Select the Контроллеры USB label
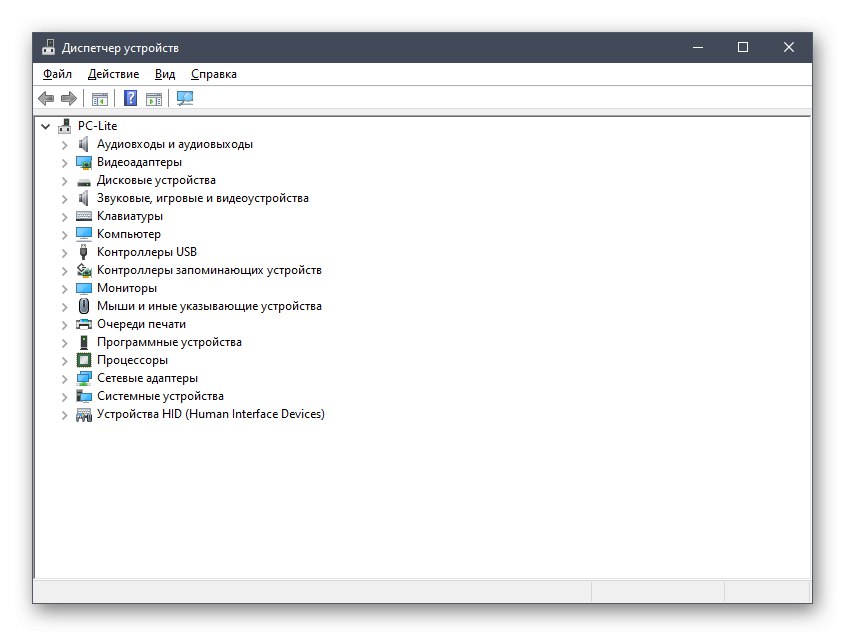845x636 pixels. [x=147, y=252]
